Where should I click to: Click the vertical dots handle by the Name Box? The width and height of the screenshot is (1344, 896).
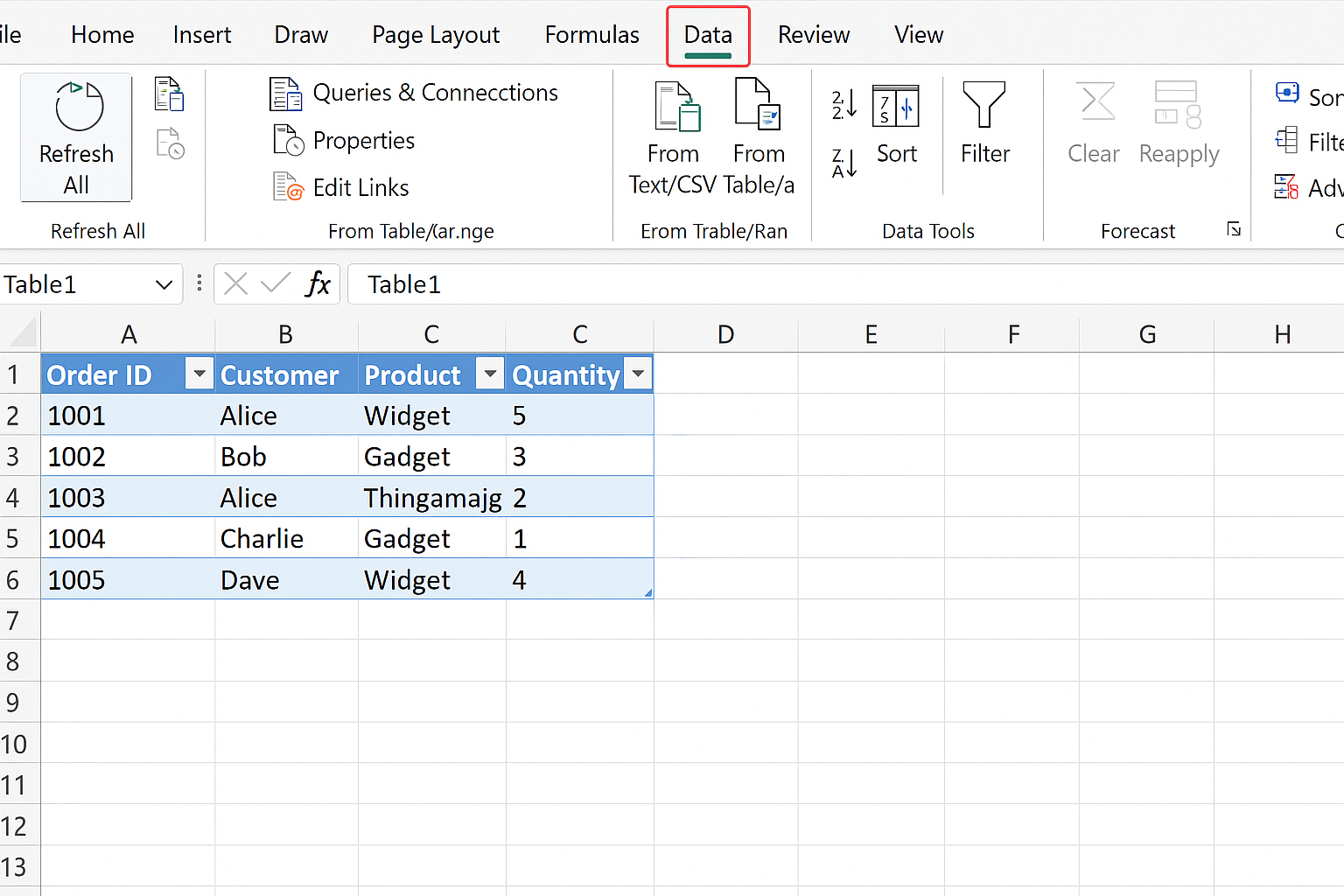click(199, 283)
